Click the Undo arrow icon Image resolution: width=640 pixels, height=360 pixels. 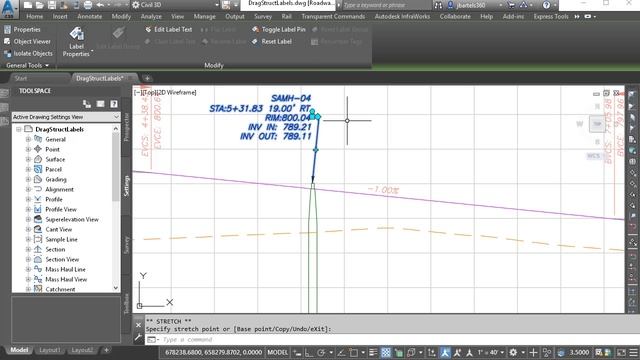100,5
